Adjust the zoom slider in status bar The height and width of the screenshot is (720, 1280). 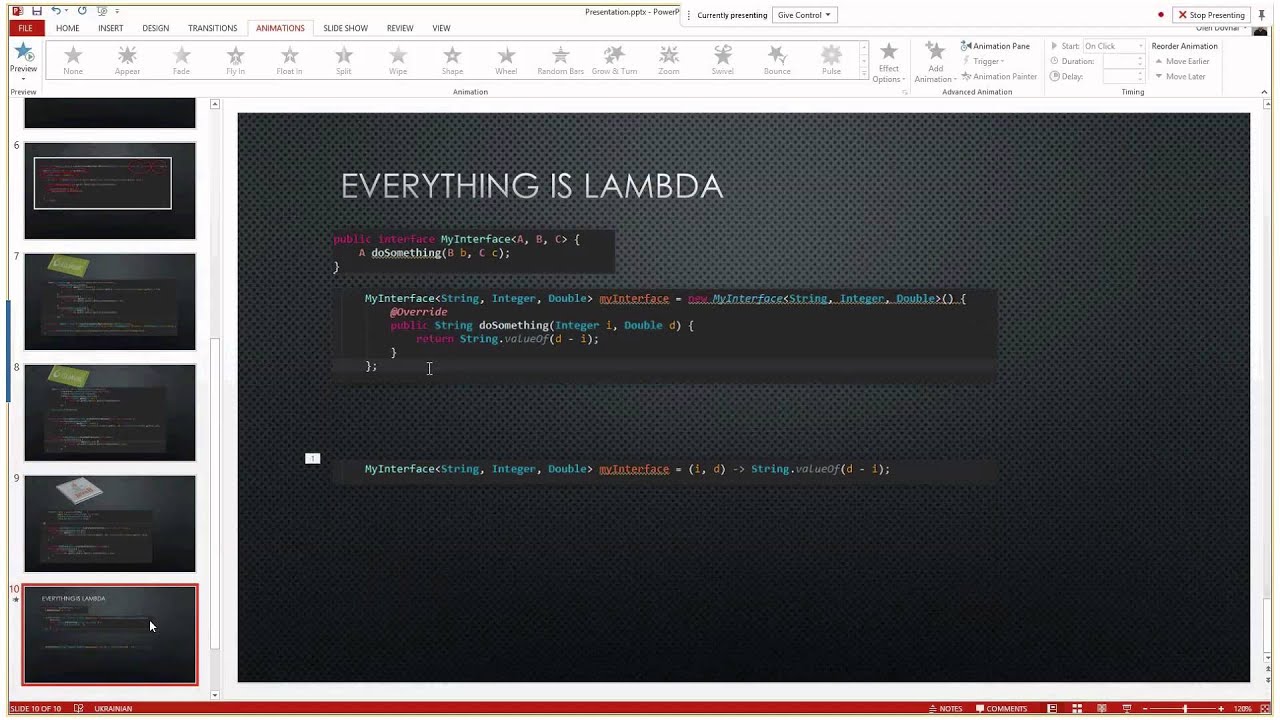click(1185, 708)
